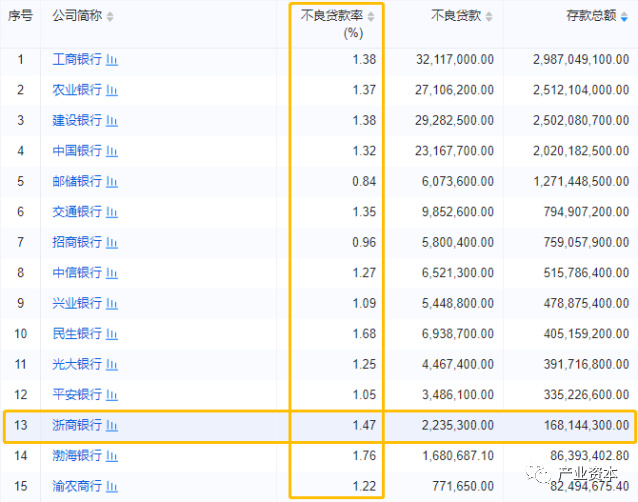638x502 pixels.
Task: Open the 平安银行 company link
Action: 77,395
